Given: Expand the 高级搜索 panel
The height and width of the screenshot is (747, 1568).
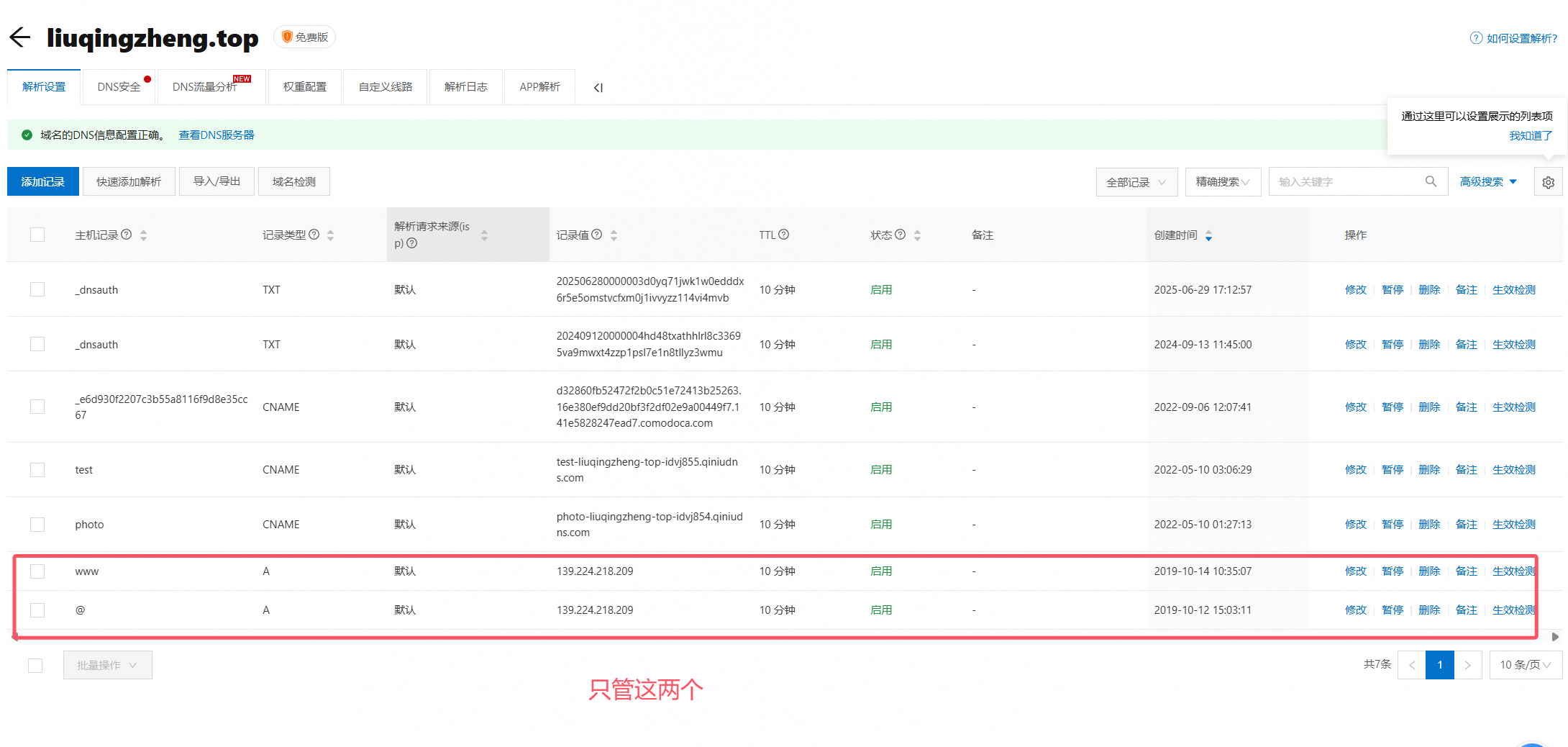Looking at the screenshot, I should (1487, 182).
